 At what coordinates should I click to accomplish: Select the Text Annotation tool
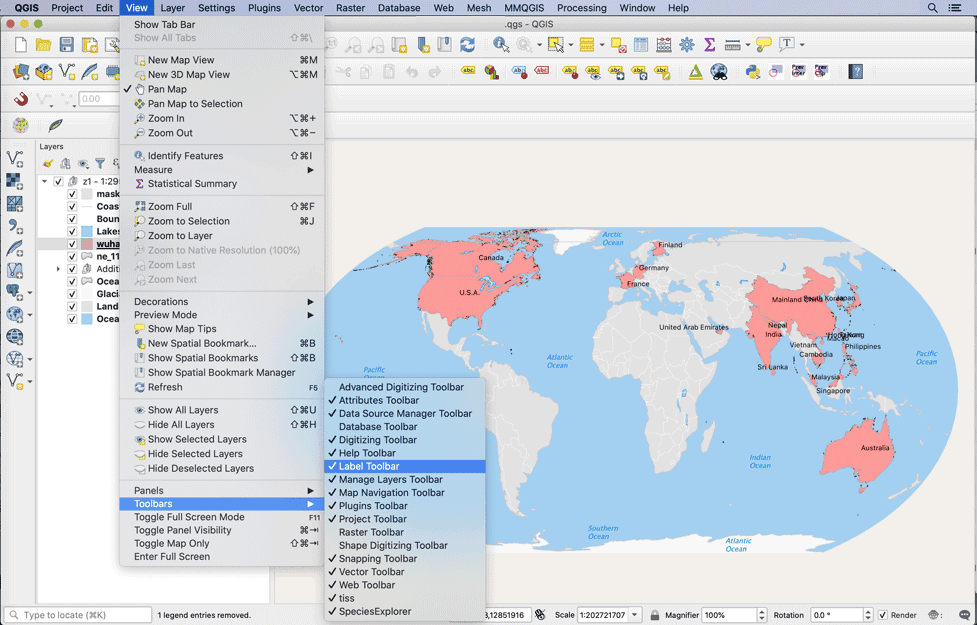pos(787,44)
